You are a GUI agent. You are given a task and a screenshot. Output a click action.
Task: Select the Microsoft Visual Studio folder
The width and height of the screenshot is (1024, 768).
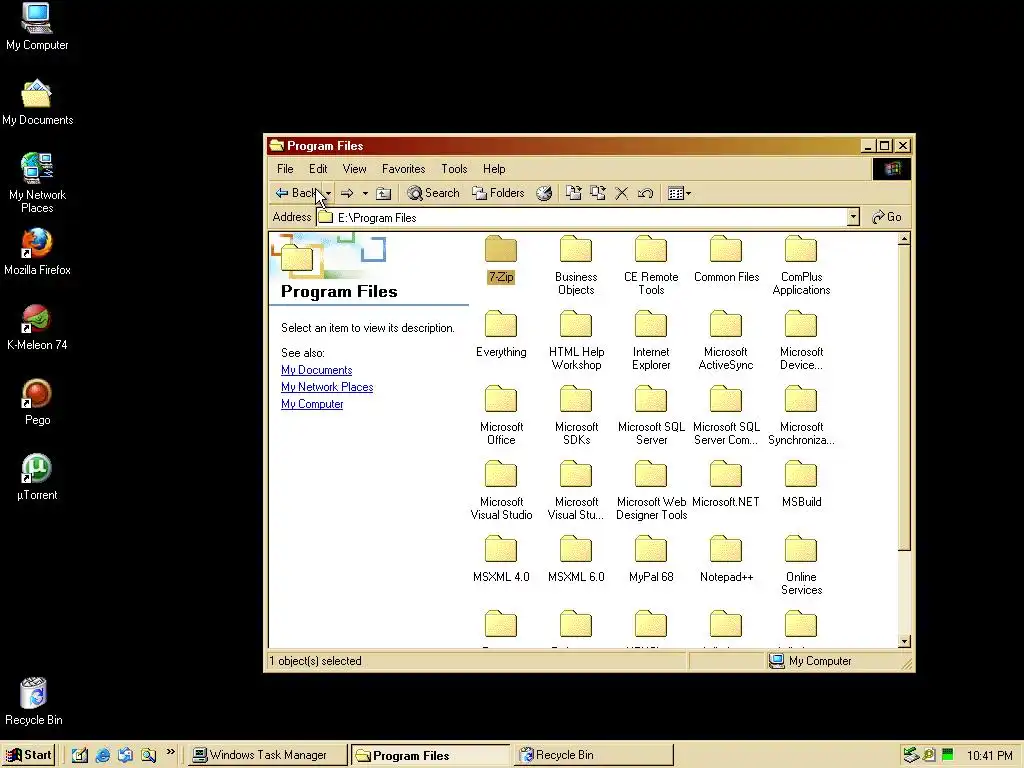[501, 490]
